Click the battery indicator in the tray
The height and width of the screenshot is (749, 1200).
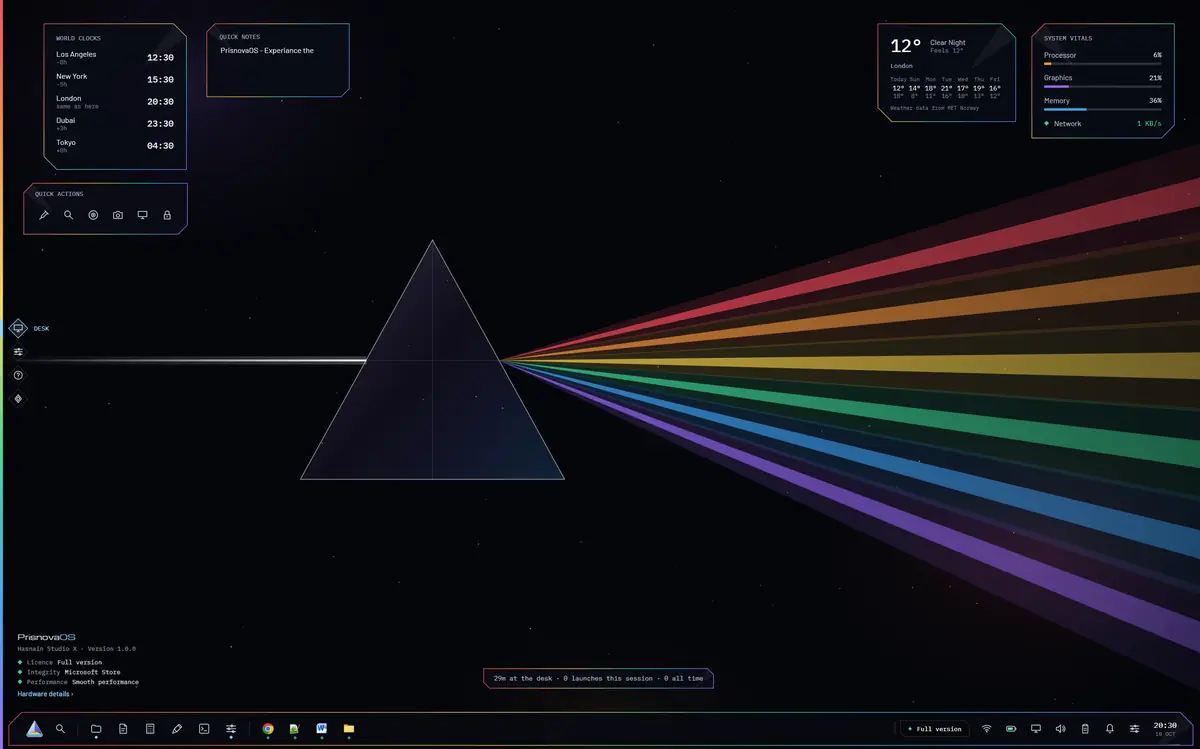[x=1011, y=729]
